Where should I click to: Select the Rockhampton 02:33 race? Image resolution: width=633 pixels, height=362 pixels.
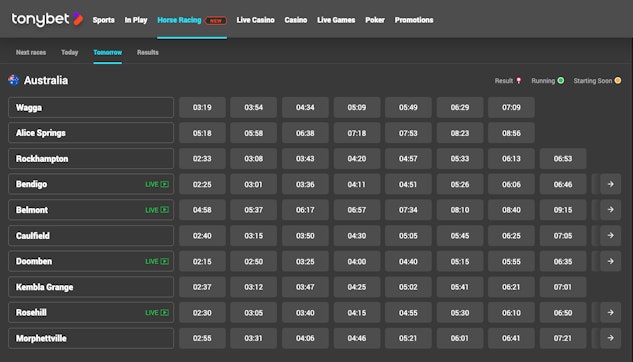pyautogui.click(x=202, y=159)
